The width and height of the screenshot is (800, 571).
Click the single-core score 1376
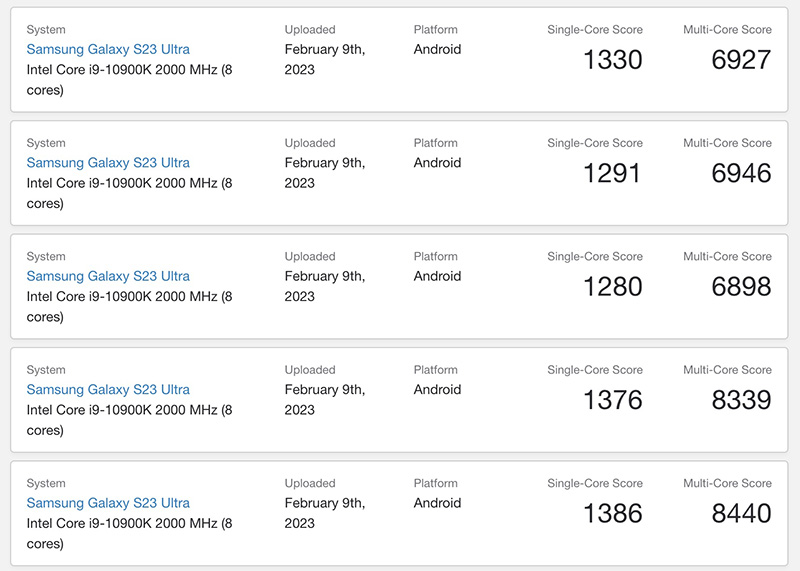(613, 400)
